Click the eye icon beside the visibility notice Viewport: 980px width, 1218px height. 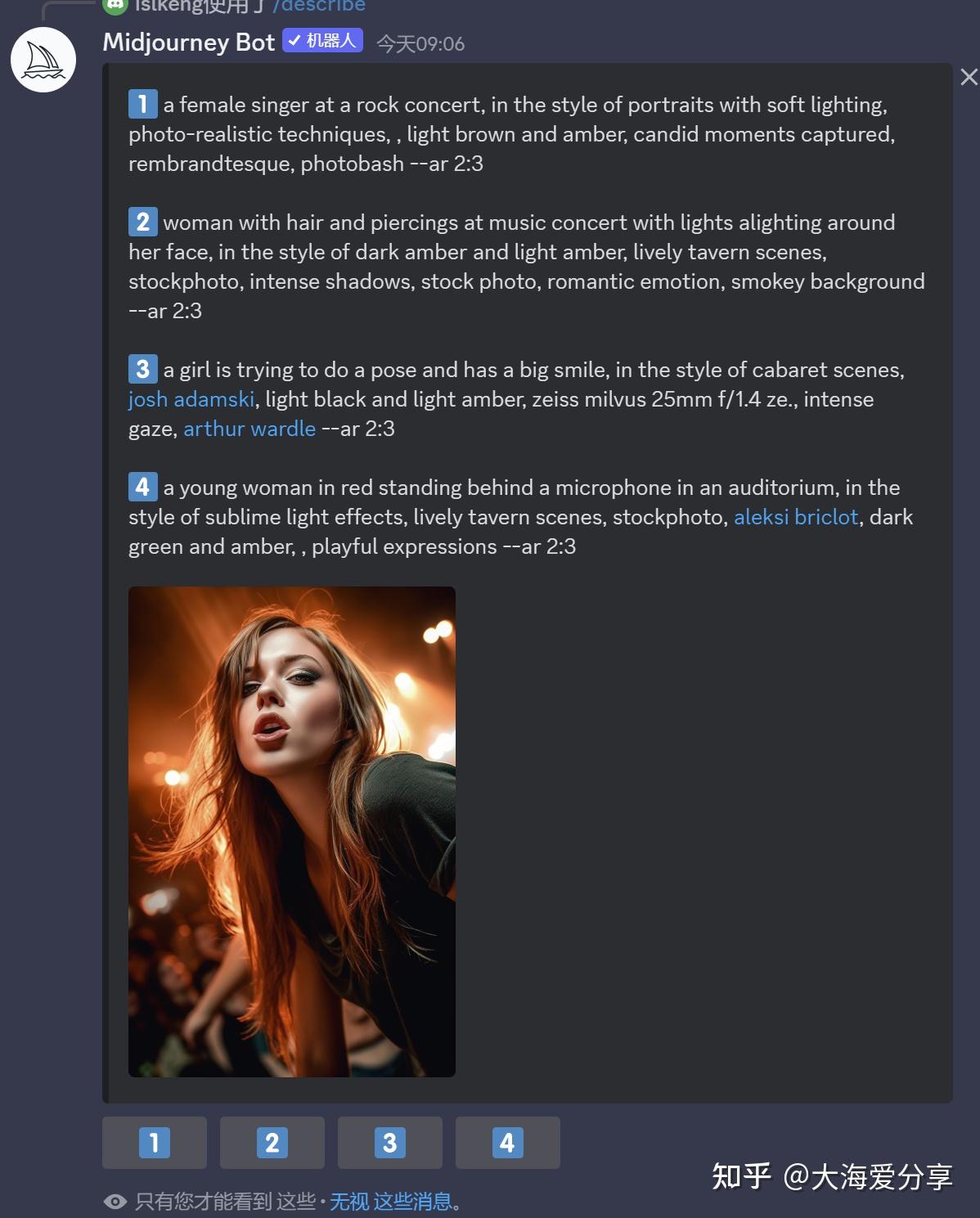click(x=115, y=1201)
